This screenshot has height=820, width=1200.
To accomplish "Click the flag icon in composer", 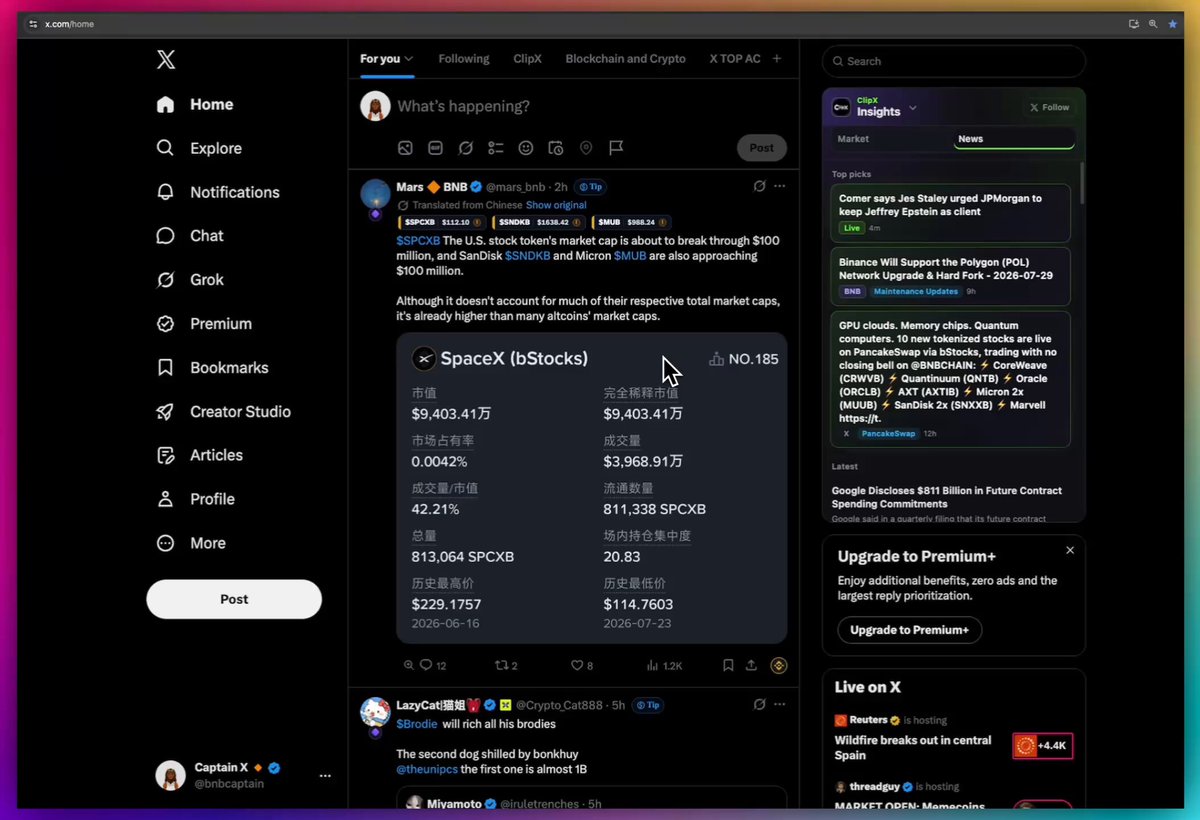I will (x=616, y=148).
